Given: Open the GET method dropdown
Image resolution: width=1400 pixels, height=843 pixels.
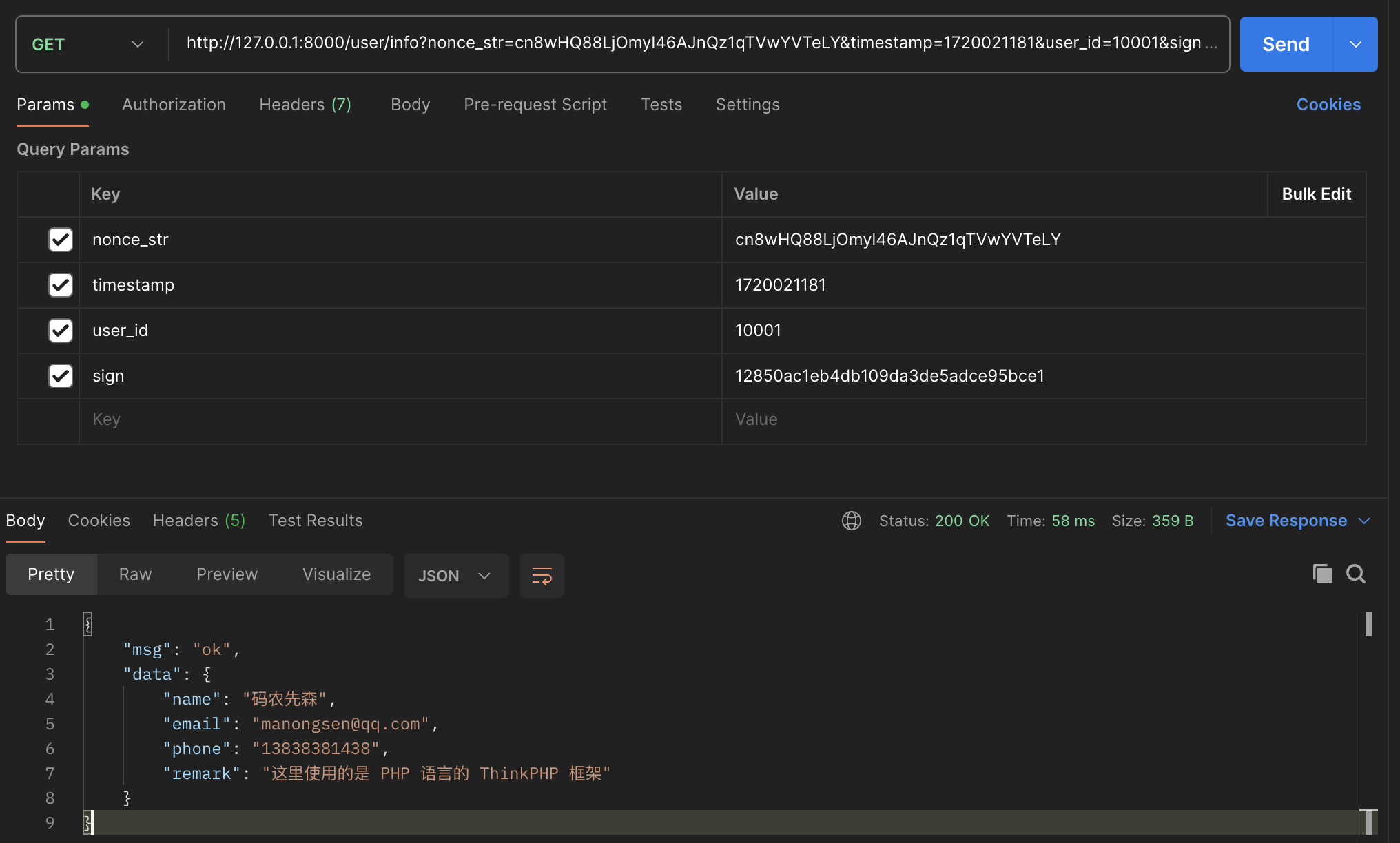Looking at the screenshot, I should [88, 44].
